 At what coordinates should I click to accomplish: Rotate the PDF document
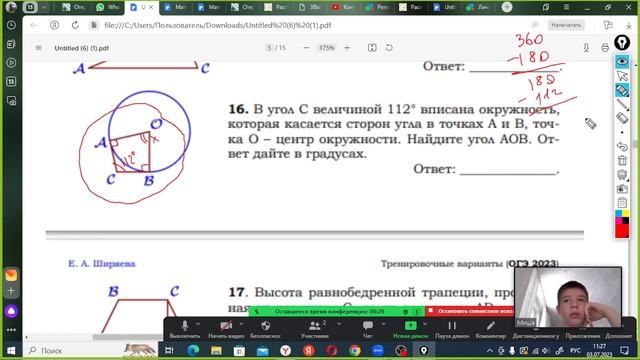(x=389, y=48)
